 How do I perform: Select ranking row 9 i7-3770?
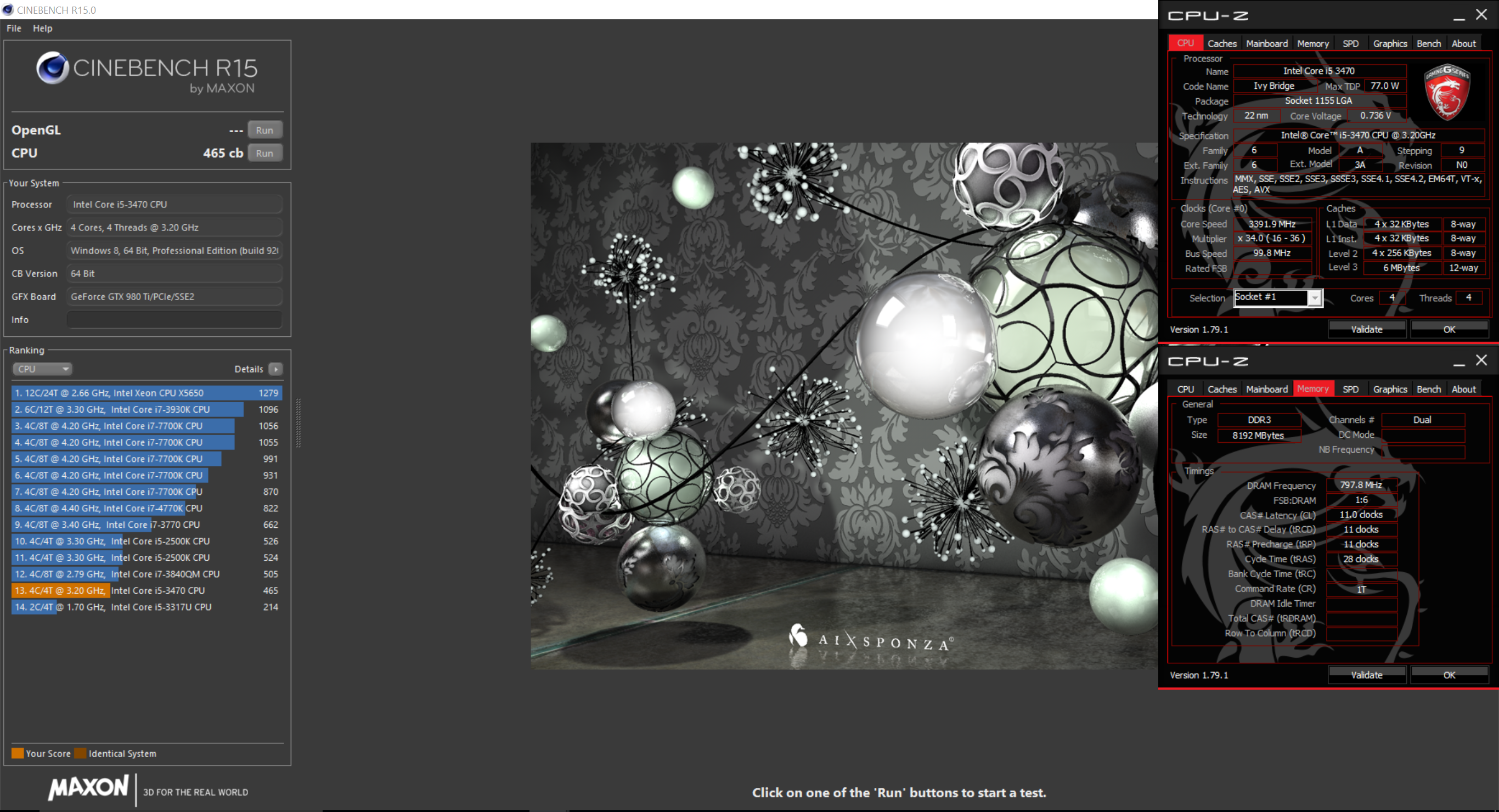pyautogui.click(x=146, y=525)
